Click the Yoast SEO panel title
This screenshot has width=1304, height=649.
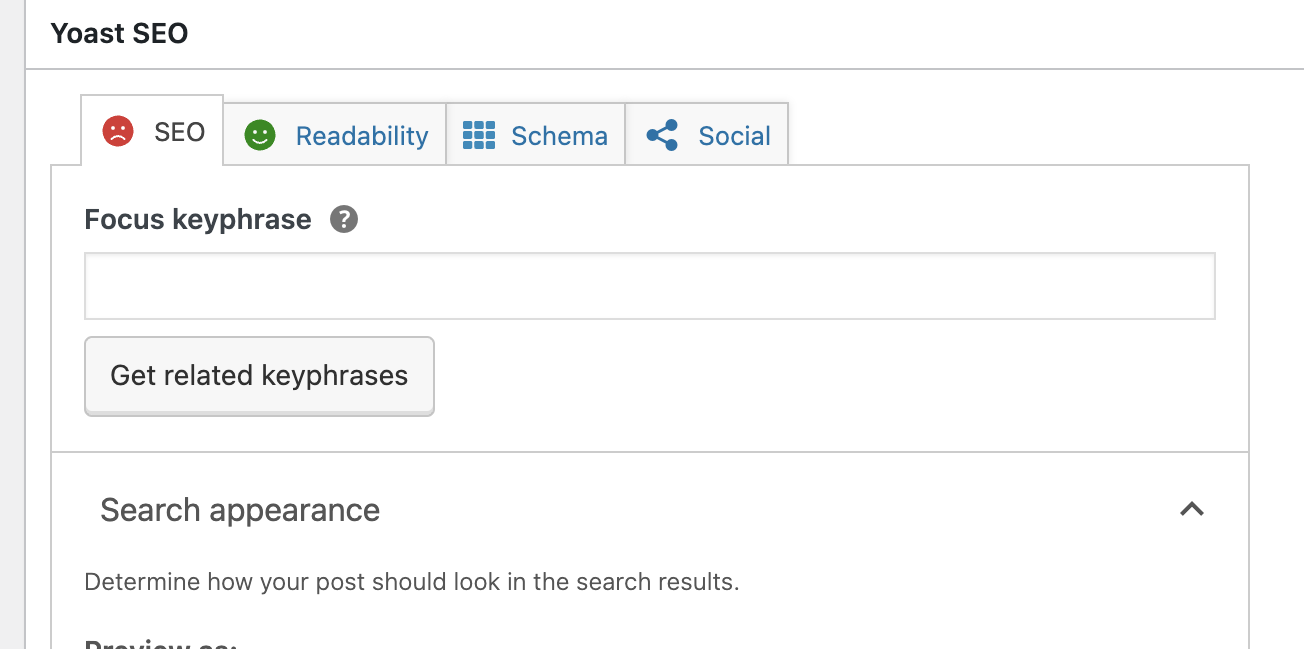[119, 33]
